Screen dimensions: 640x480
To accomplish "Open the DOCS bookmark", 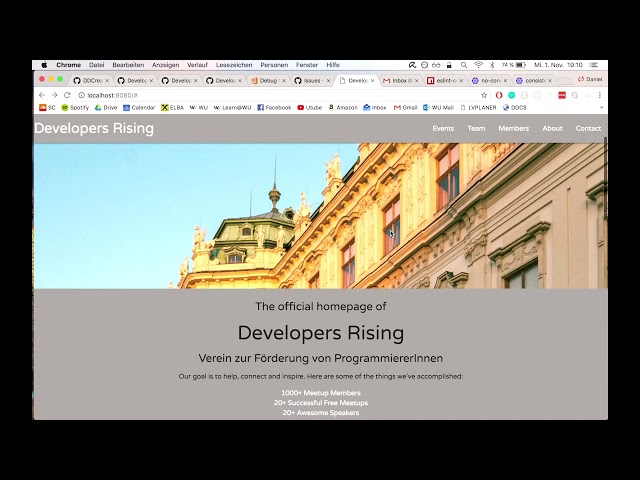I will pyautogui.click(x=514, y=107).
